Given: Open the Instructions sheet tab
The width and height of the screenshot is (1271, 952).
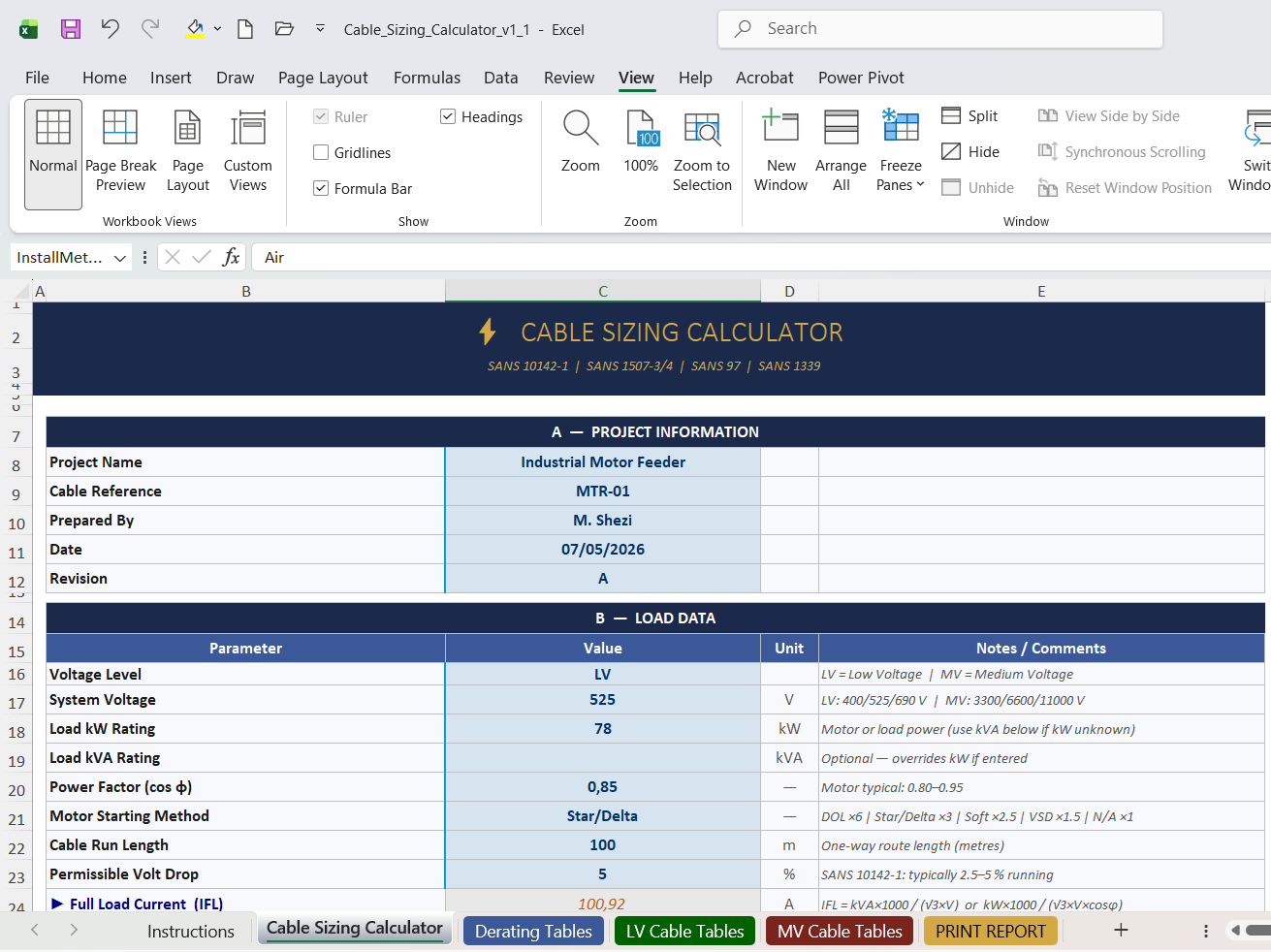Looking at the screenshot, I should [191, 931].
